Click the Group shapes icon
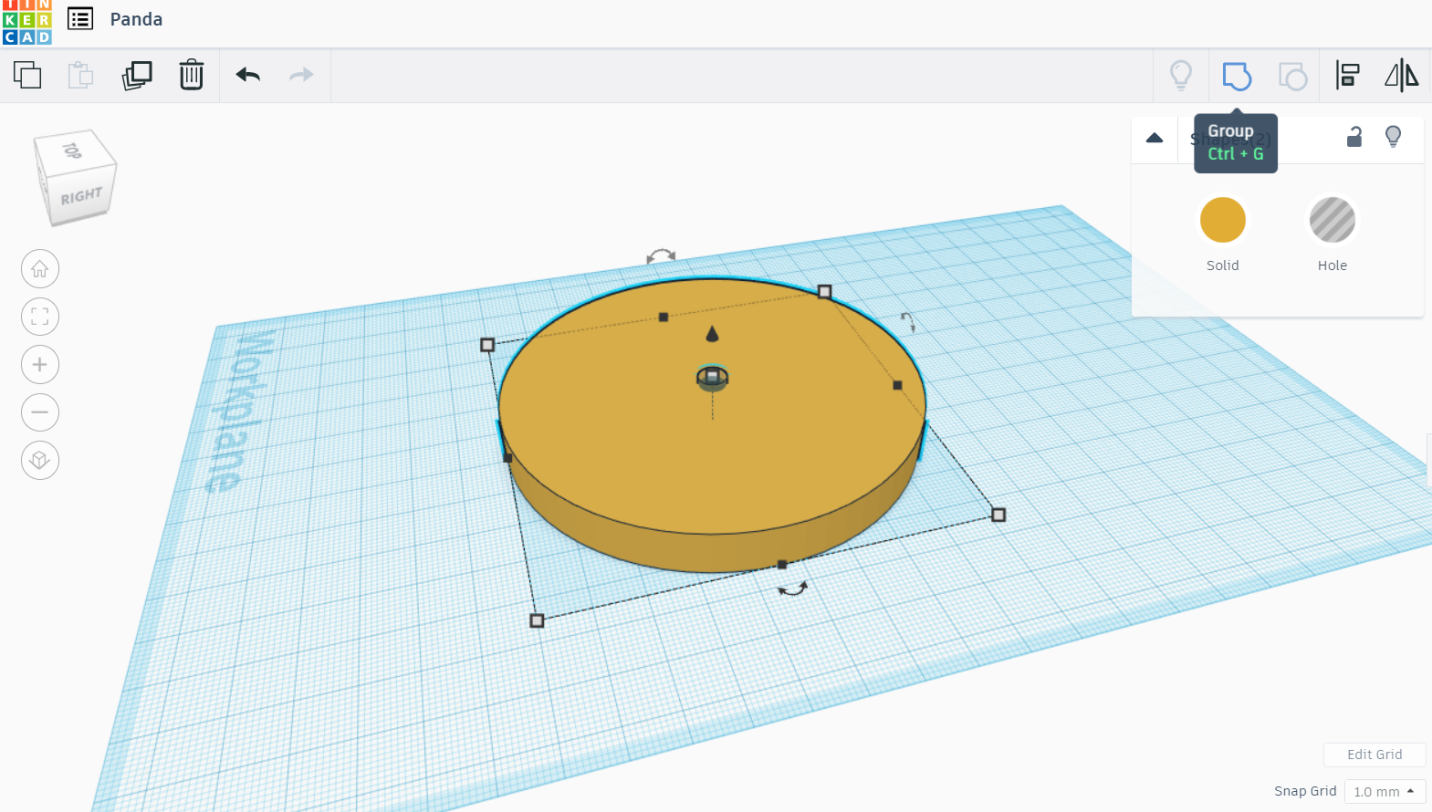Image resolution: width=1432 pixels, height=812 pixels. coord(1237,75)
